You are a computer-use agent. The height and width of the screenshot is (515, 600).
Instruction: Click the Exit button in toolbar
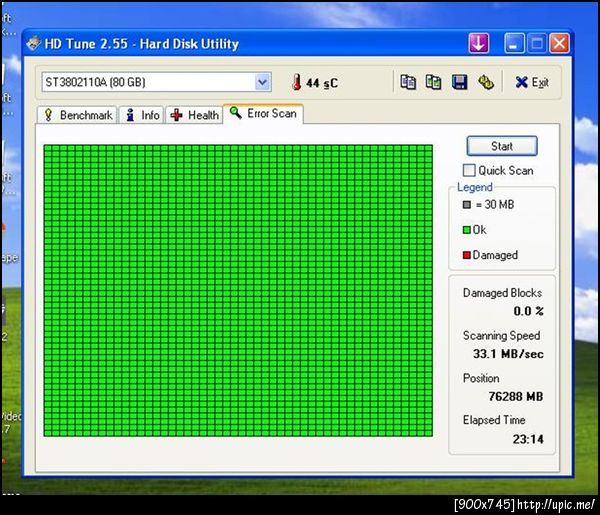532,82
